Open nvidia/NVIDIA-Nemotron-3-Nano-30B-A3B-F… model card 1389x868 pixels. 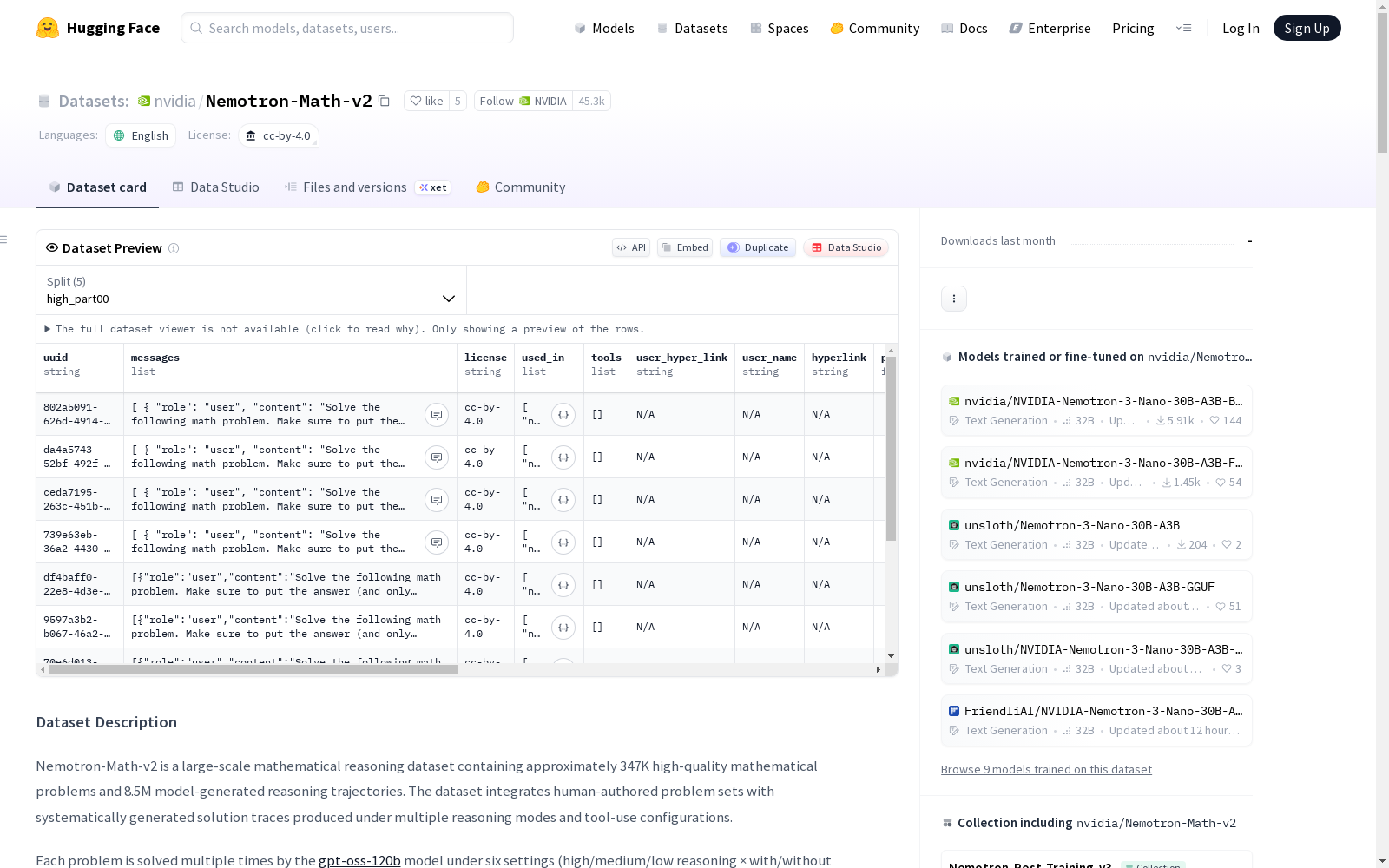coord(1096,472)
